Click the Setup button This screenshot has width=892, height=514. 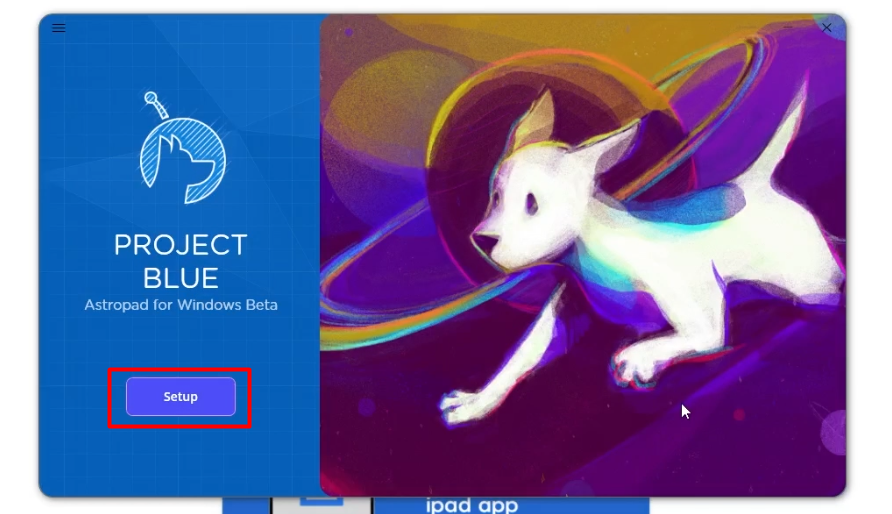pos(180,396)
